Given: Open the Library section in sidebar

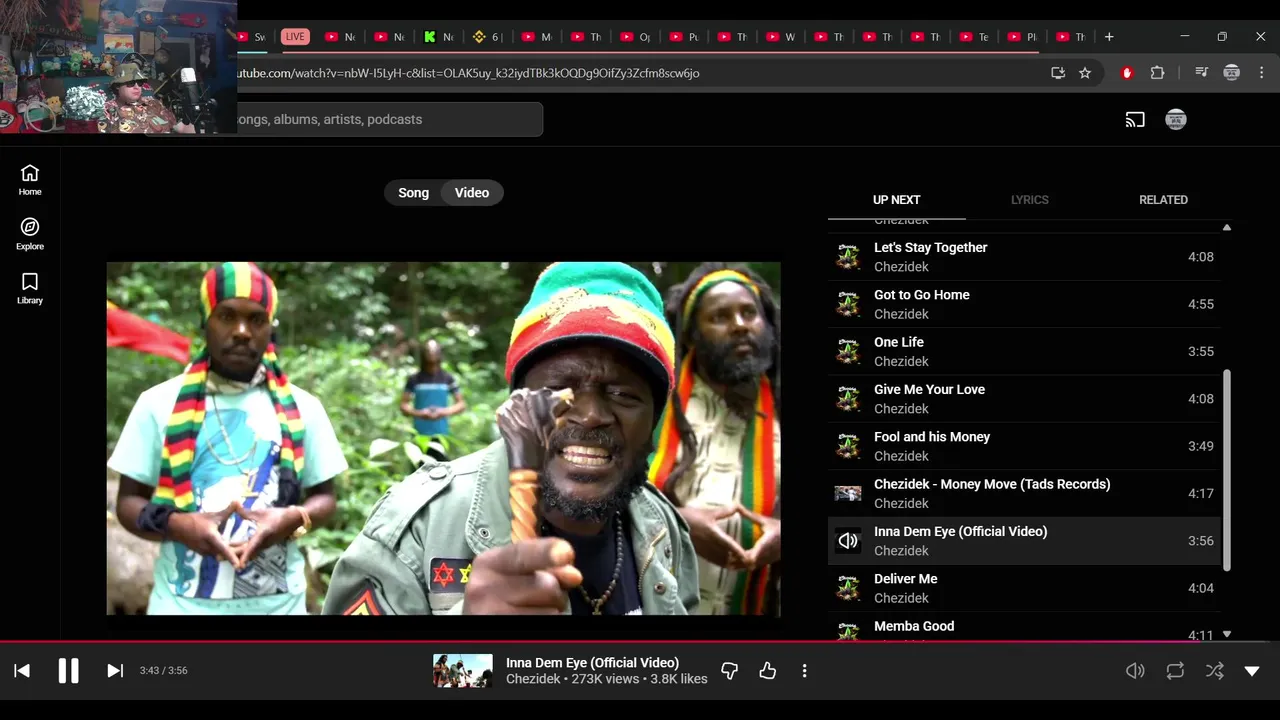Looking at the screenshot, I should pyautogui.click(x=30, y=289).
